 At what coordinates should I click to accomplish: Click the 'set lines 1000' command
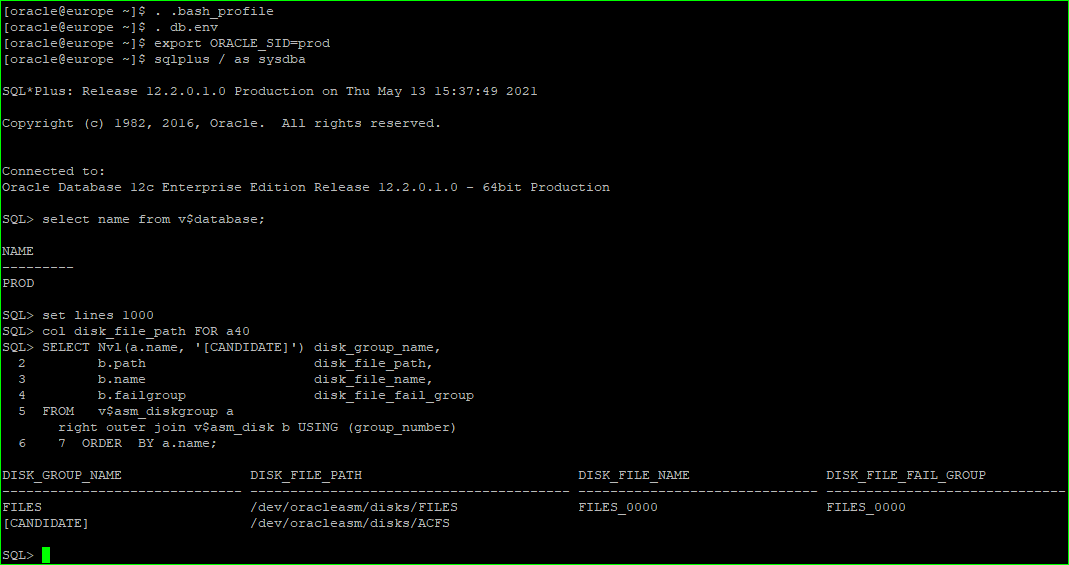(x=98, y=315)
